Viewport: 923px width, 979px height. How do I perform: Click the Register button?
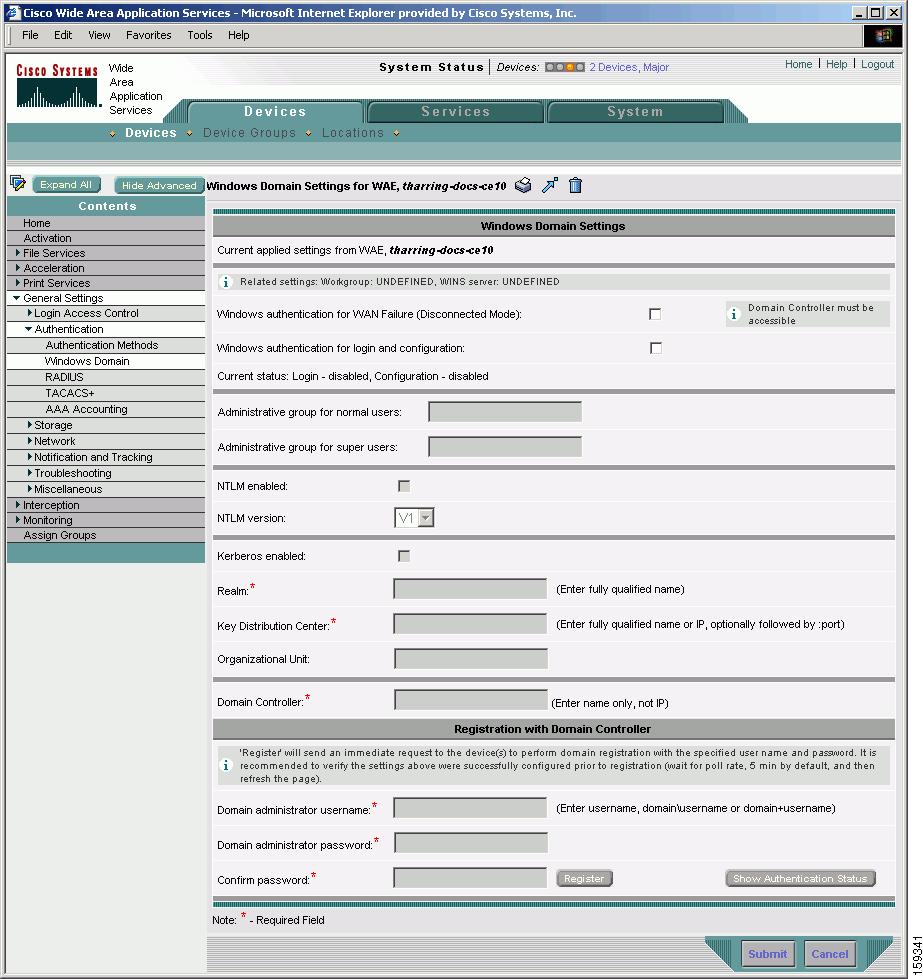coord(584,878)
